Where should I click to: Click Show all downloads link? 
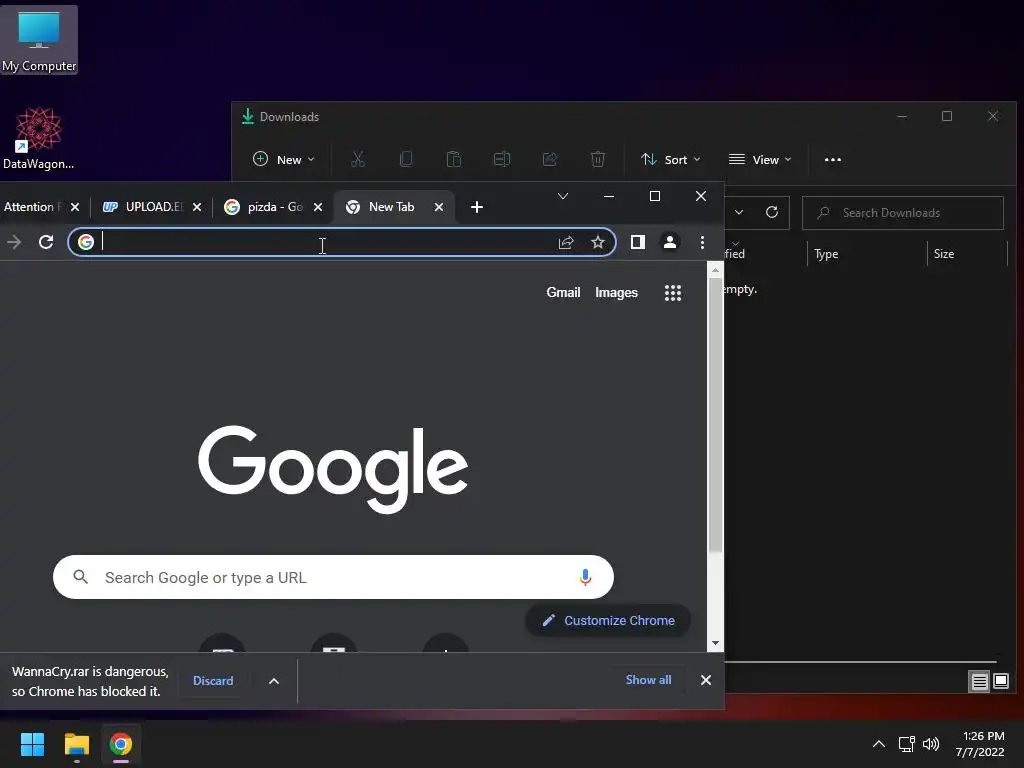648,680
